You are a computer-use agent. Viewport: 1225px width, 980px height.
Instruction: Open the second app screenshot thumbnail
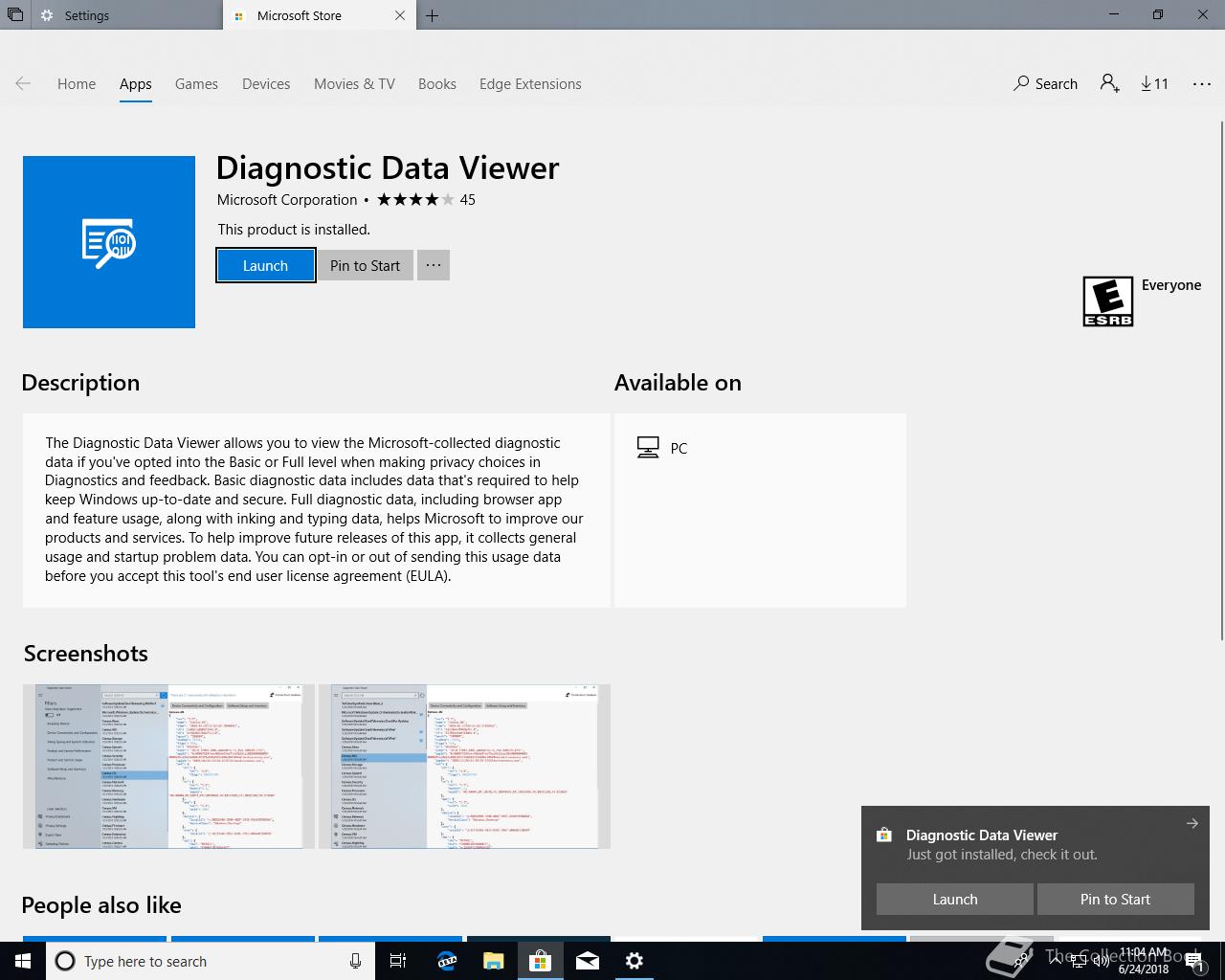(464, 767)
